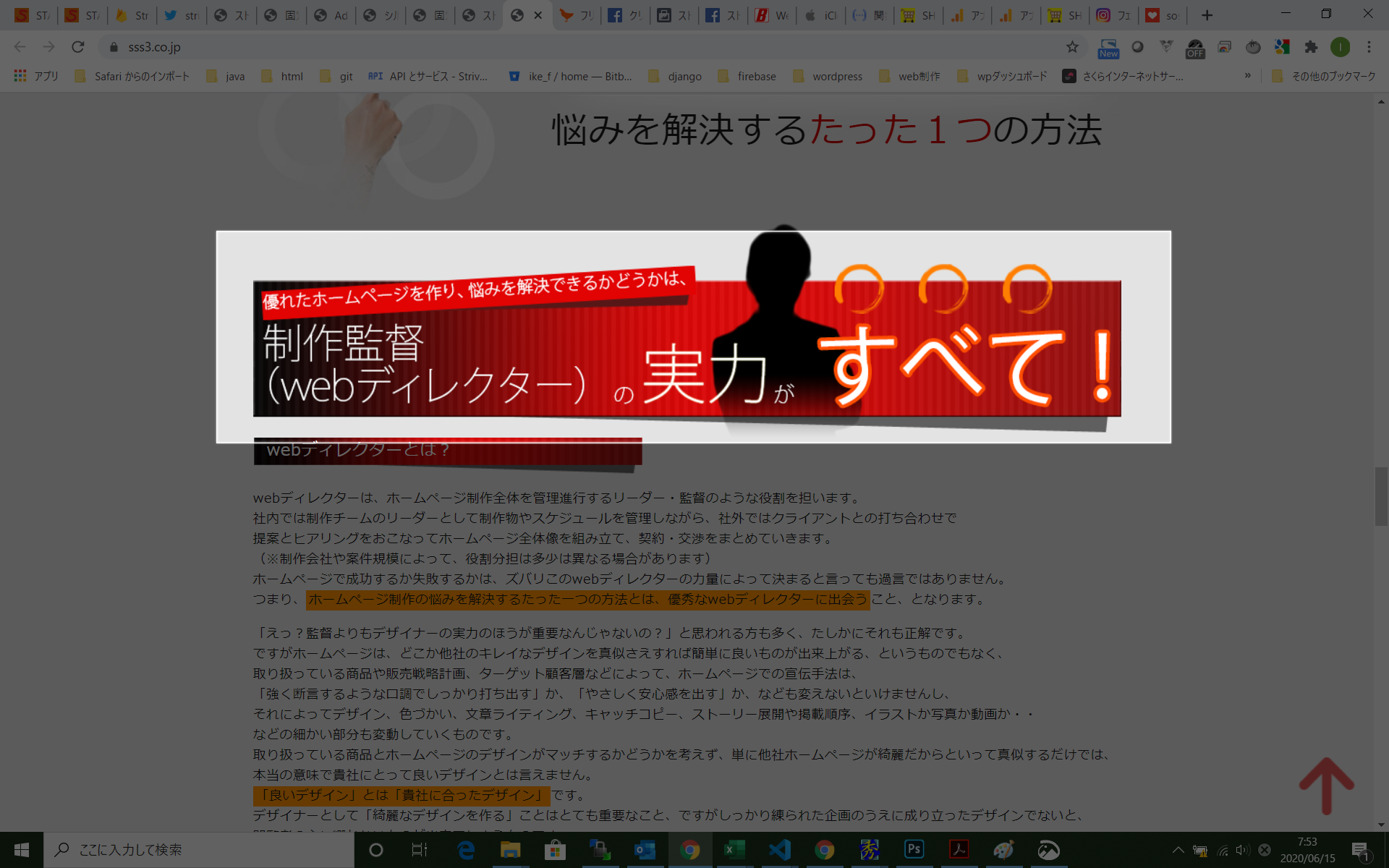Open Visual Studio Code from the taskbar
This screenshot has height=868, width=1389.
pyautogui.click(x=780, y=850)
